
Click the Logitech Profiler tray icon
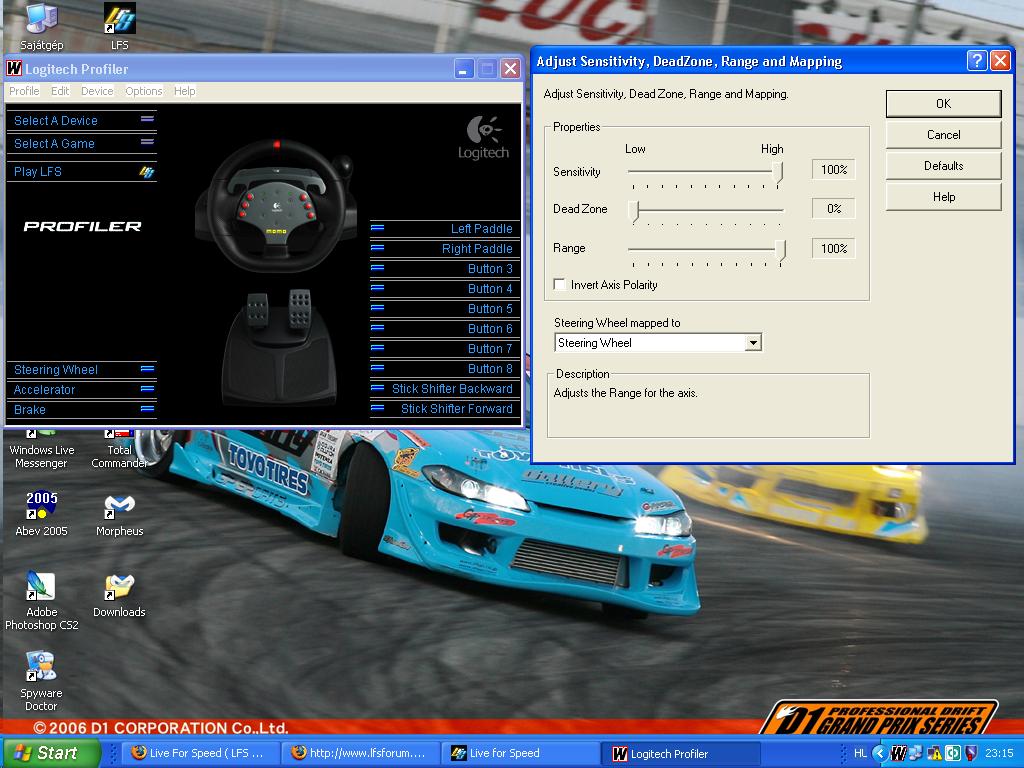pyautogui.click(x=899, y=754)
